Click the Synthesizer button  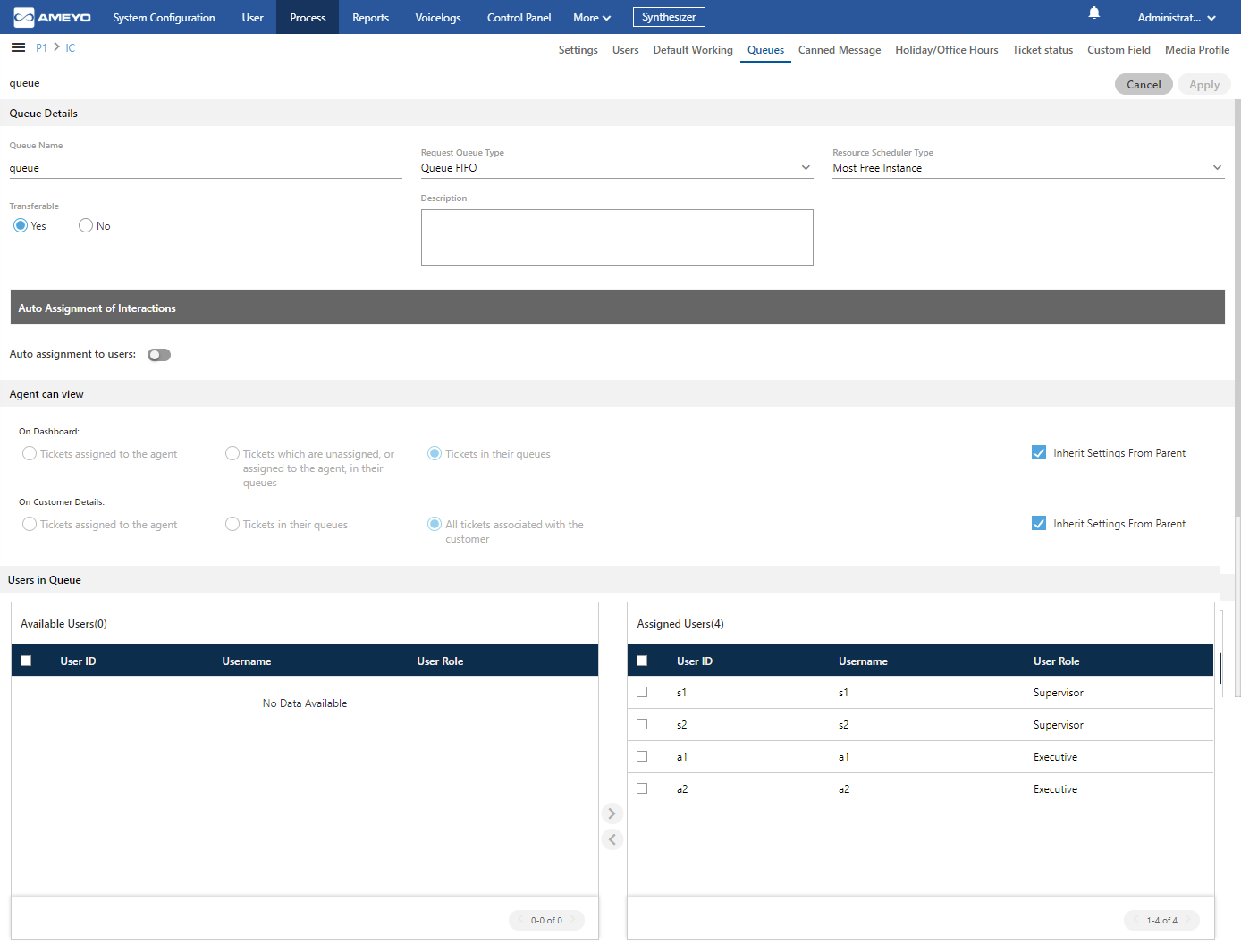click(669, 17)
